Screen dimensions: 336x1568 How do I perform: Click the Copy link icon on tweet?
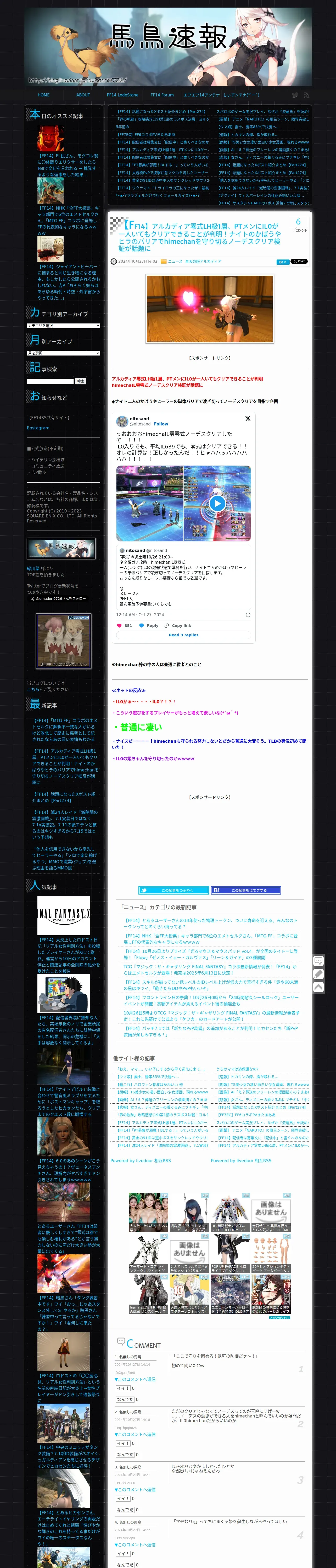pyautogui.click(x=166, y=625)
